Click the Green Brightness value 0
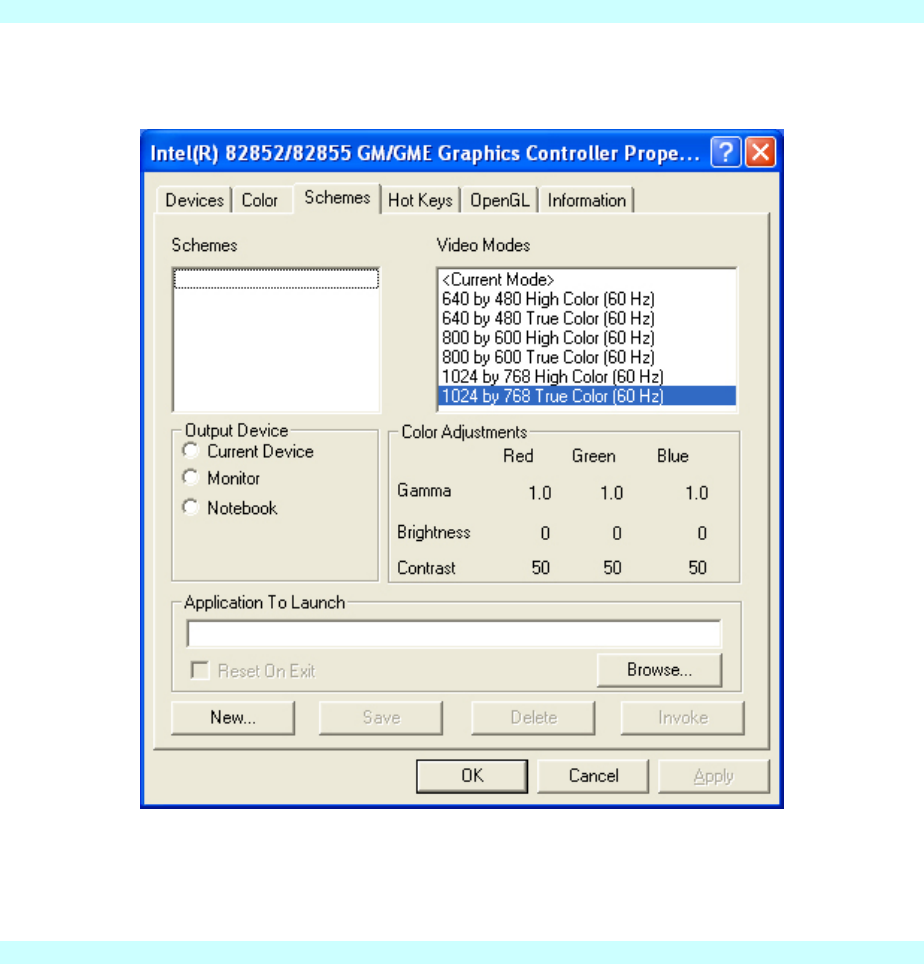Viewport: 924px width, 964px height. click(617, 533)
